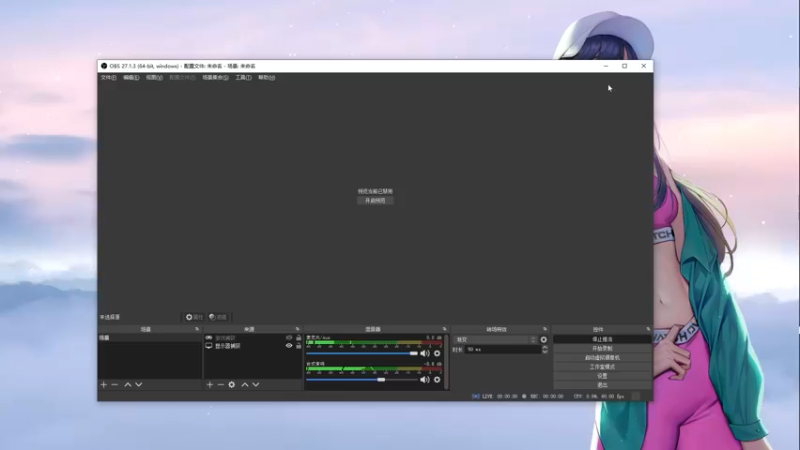Click the live streaming status icon
Viewport: 800px width, 450px height.
[x=476, y=396]
